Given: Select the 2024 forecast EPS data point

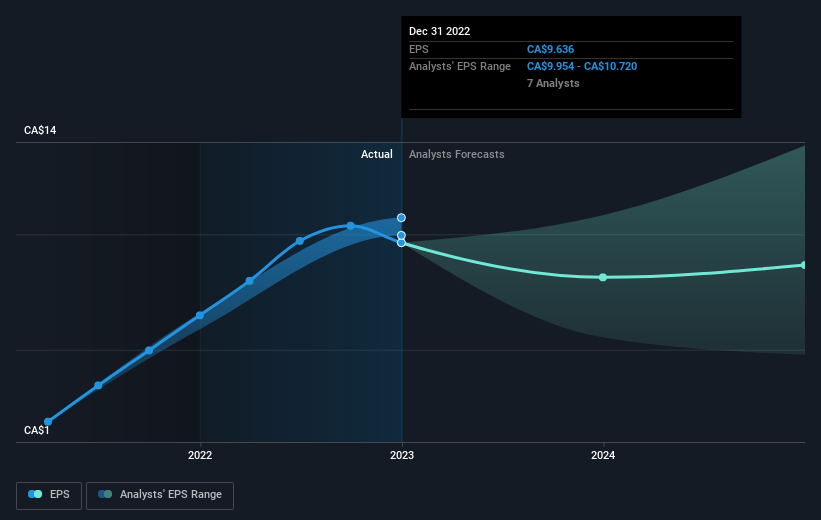Looking at the screenshot, I should (x=603, y=277).
